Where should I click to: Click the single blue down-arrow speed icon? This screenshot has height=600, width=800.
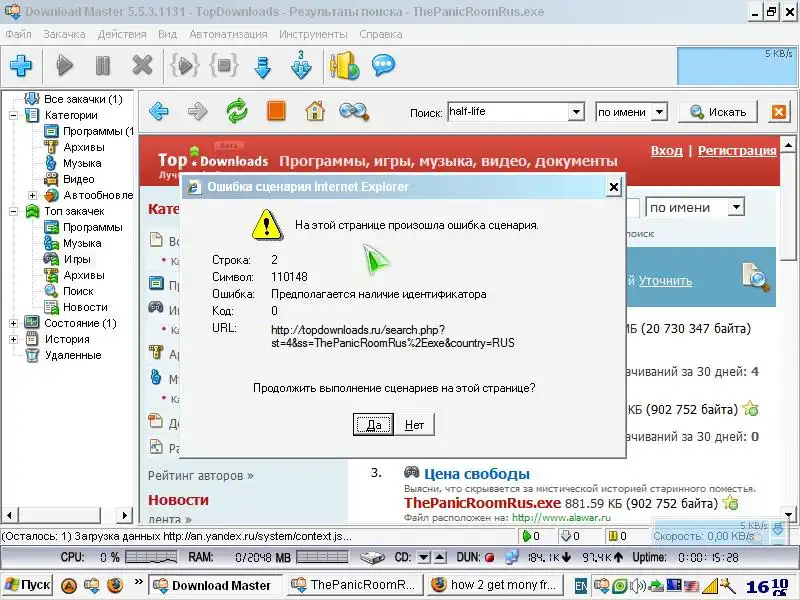click(262, 67)
